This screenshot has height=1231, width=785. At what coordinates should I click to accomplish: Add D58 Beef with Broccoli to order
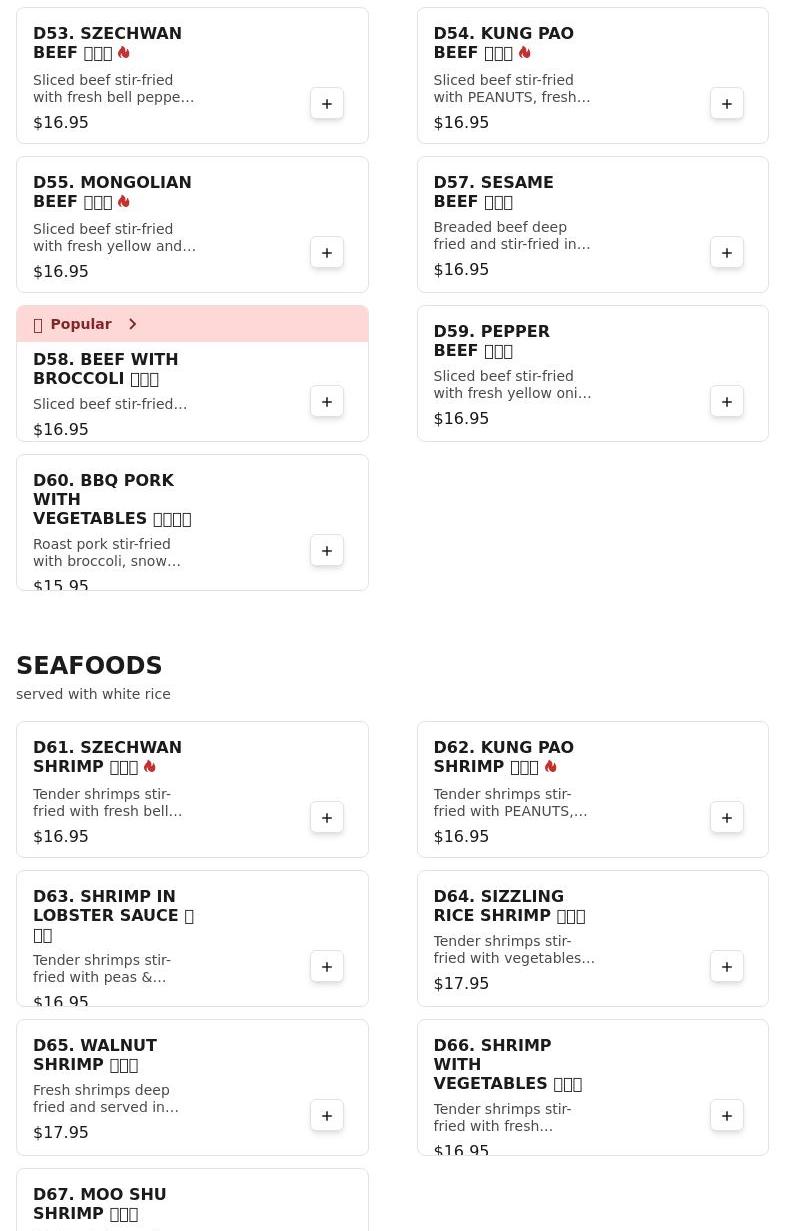point(327,402)
